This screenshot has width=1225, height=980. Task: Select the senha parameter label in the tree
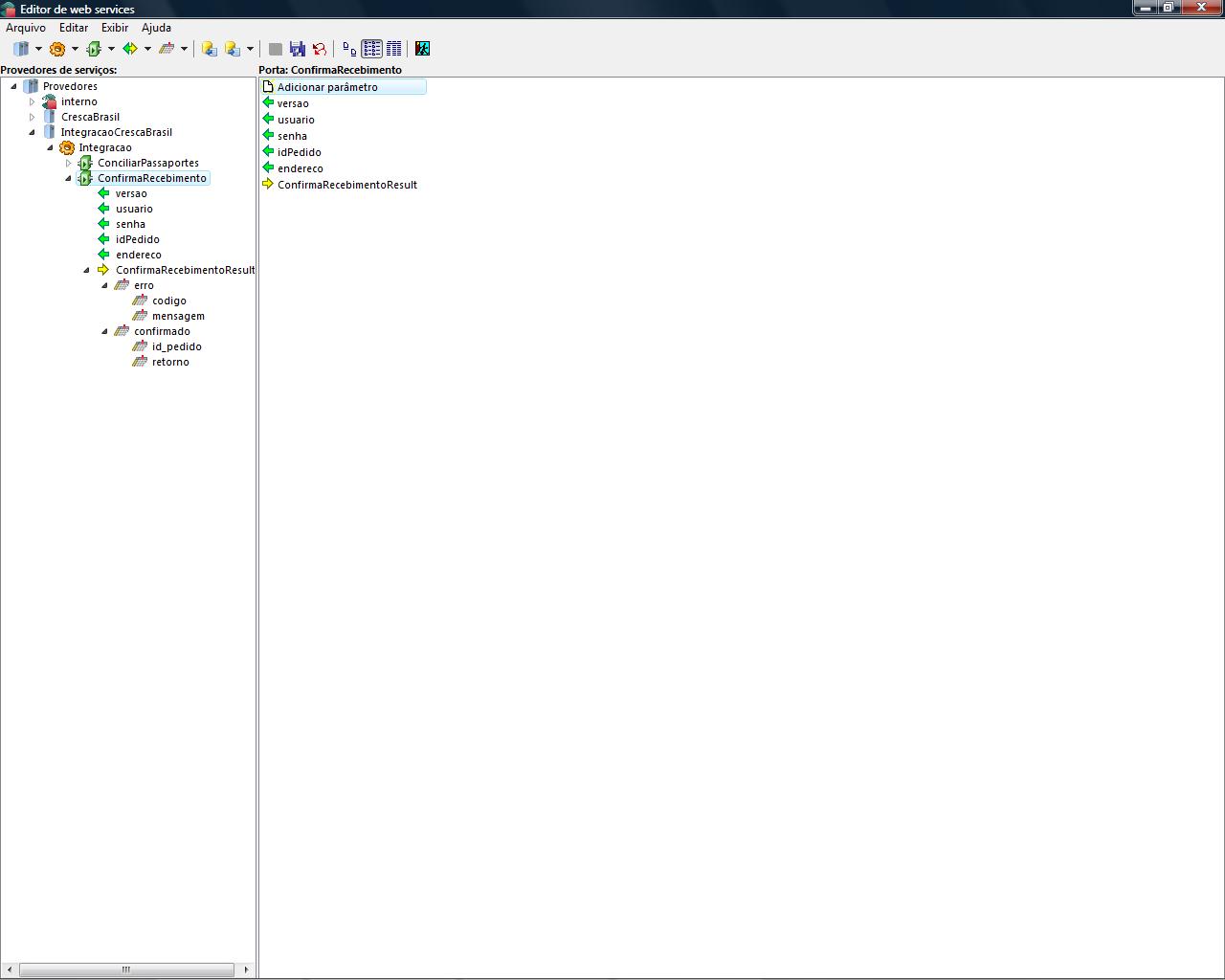pyautogui.click(x=130, y=224)
